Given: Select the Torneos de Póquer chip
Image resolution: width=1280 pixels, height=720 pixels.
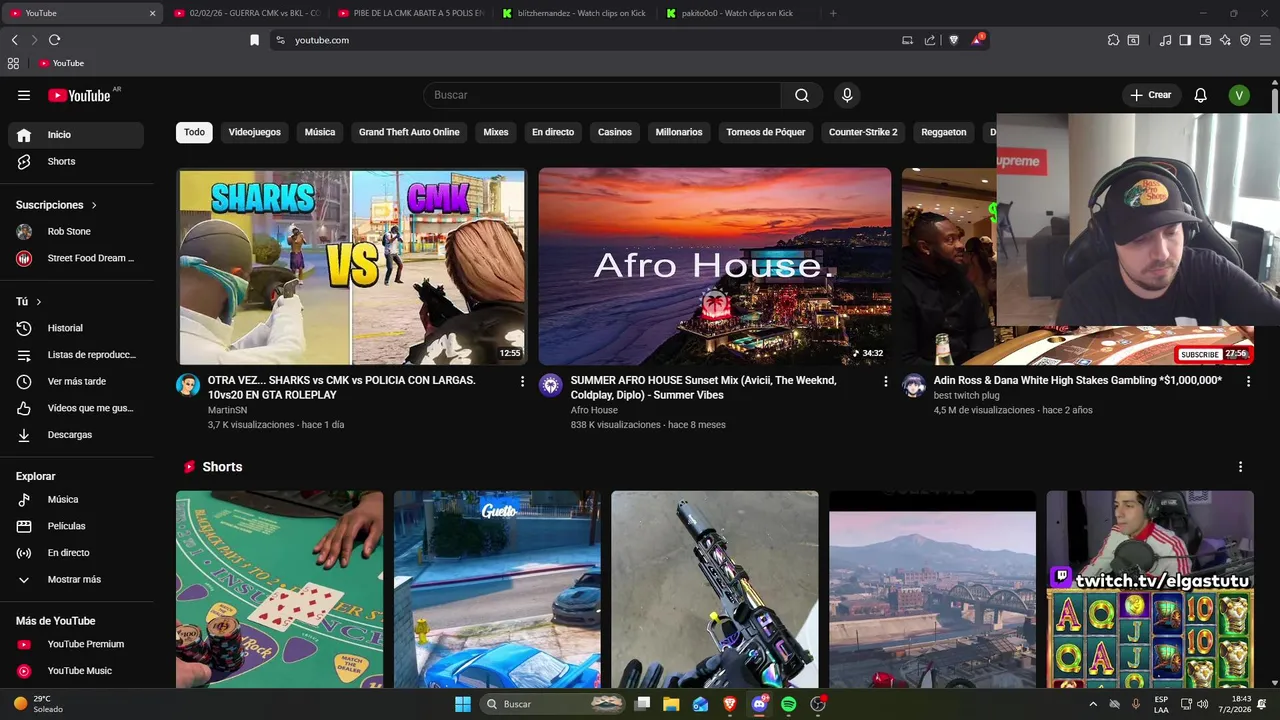Looking at the screenshot, I should tap(766, 132).
